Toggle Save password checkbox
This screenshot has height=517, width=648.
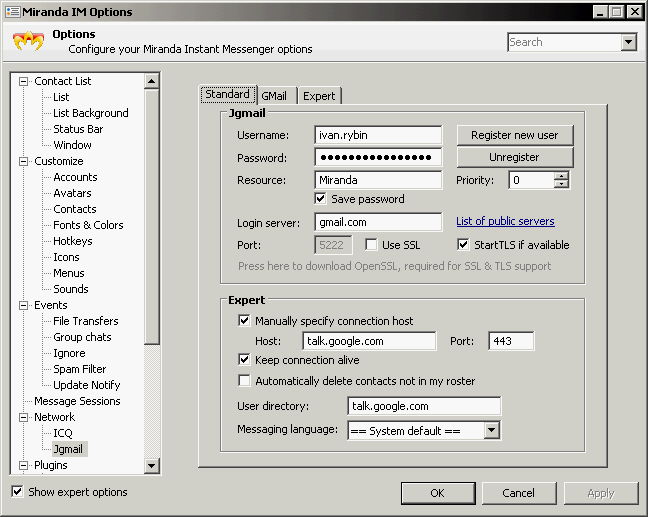[x=320, y=199]
